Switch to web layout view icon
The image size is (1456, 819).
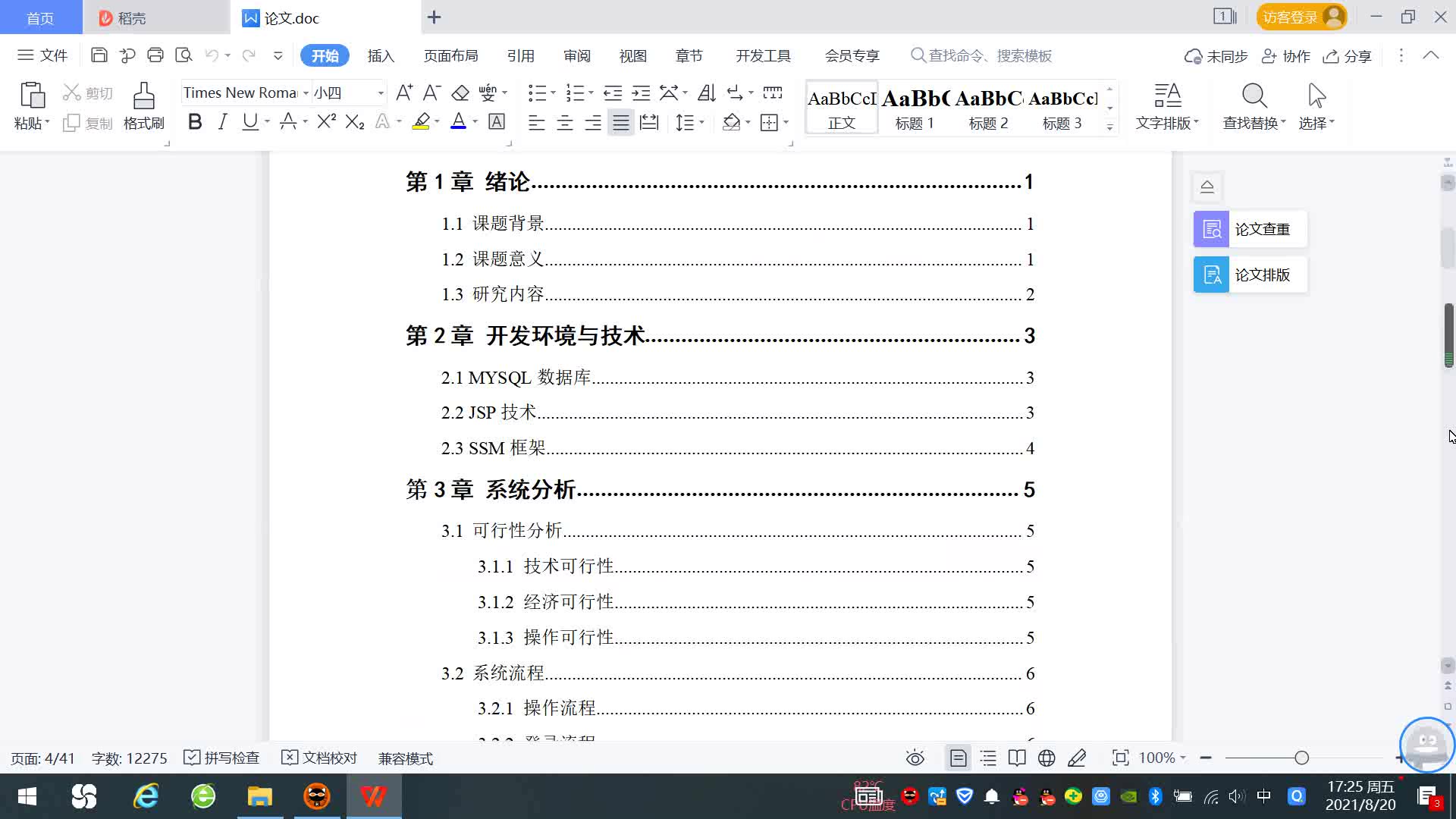click(x=1046, y=758)
